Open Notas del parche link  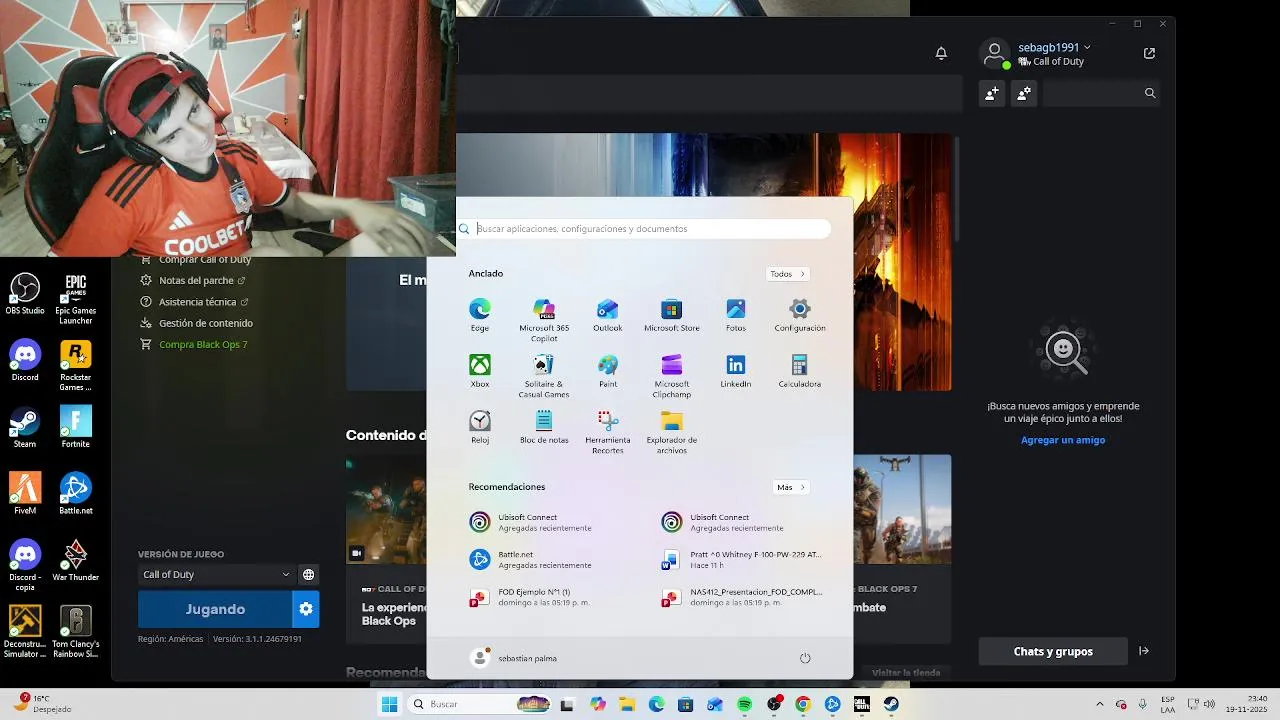pos(195,281)
